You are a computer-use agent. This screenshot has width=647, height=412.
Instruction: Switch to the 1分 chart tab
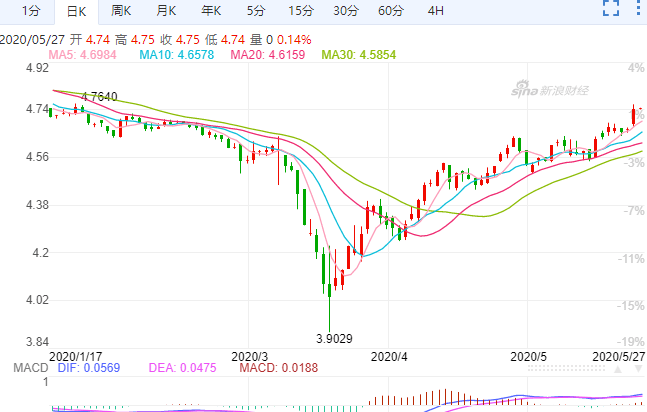[31, 11]
